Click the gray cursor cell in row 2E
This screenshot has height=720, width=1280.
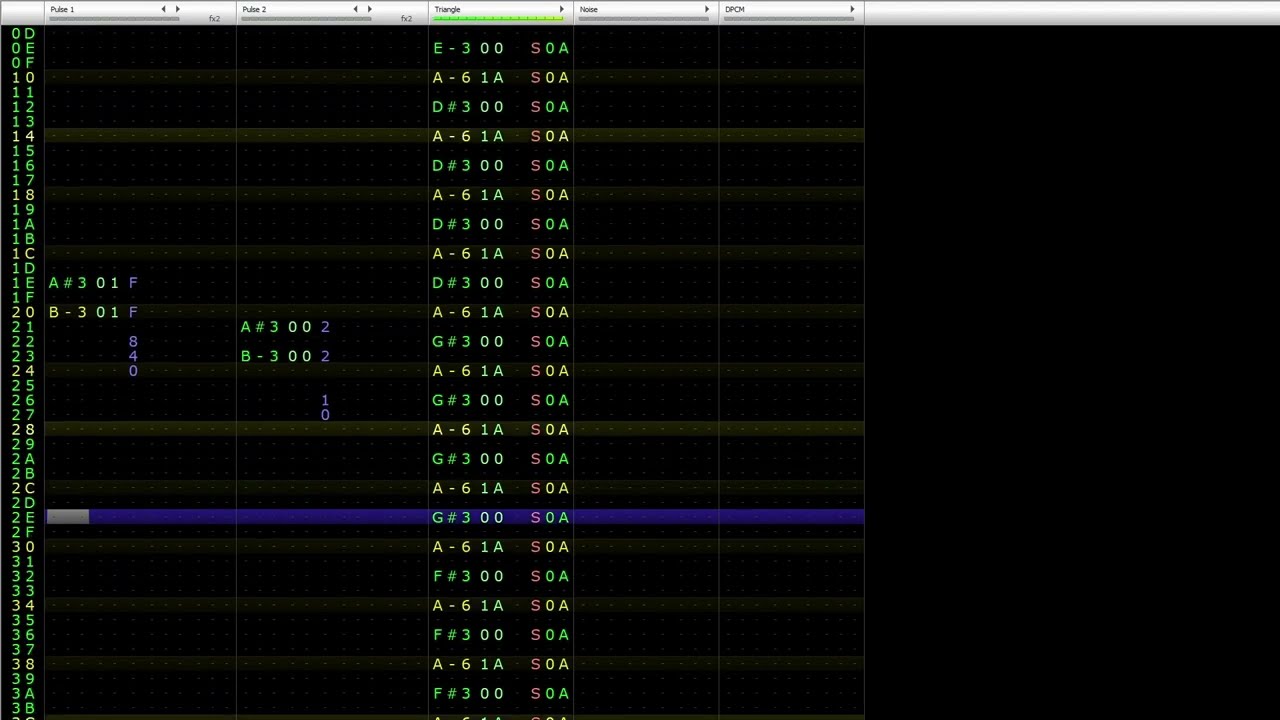click(x=68, y=517)
